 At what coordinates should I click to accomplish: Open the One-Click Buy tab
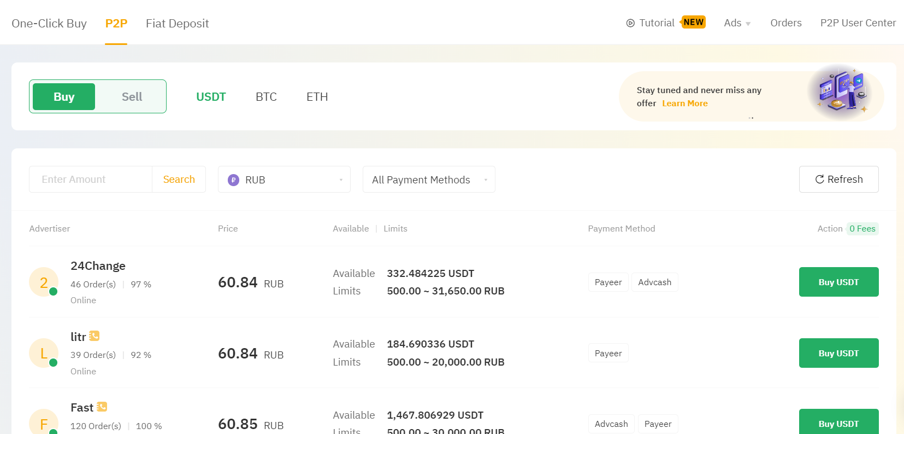pyautogui.click(x=49, y=23)
